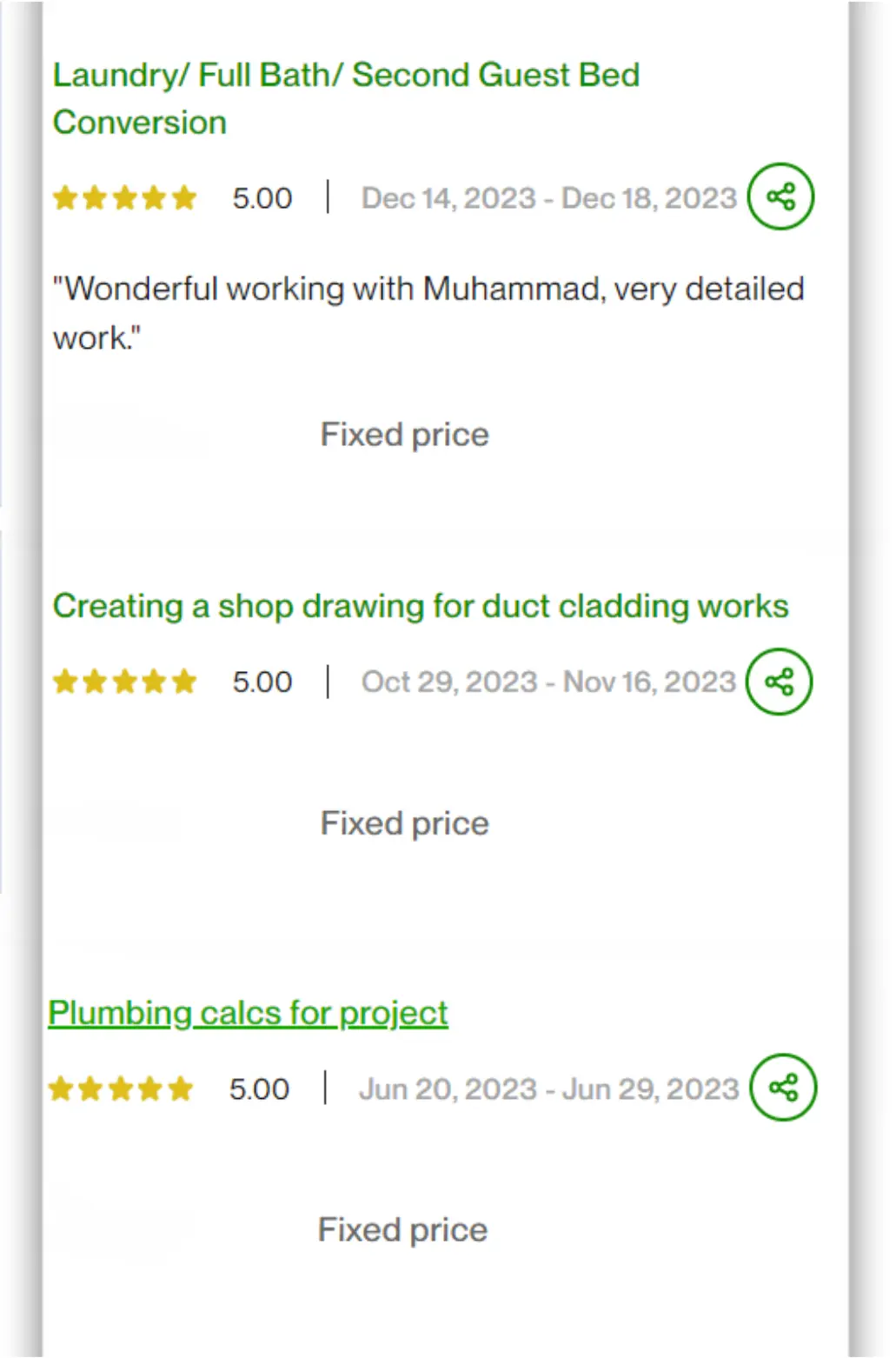This screenshot has height=1358, width=896.
Task: Click the Jun 20, 2023 - Jun 29, 2023 range
Action: coord(549,1088)
